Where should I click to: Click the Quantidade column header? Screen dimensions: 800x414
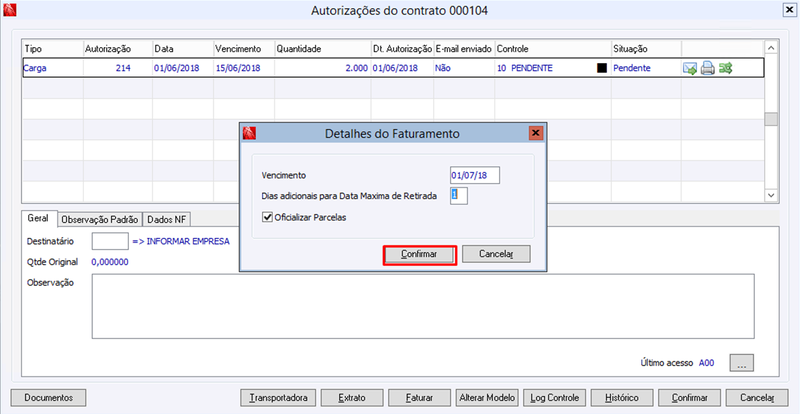pos(322,49)
